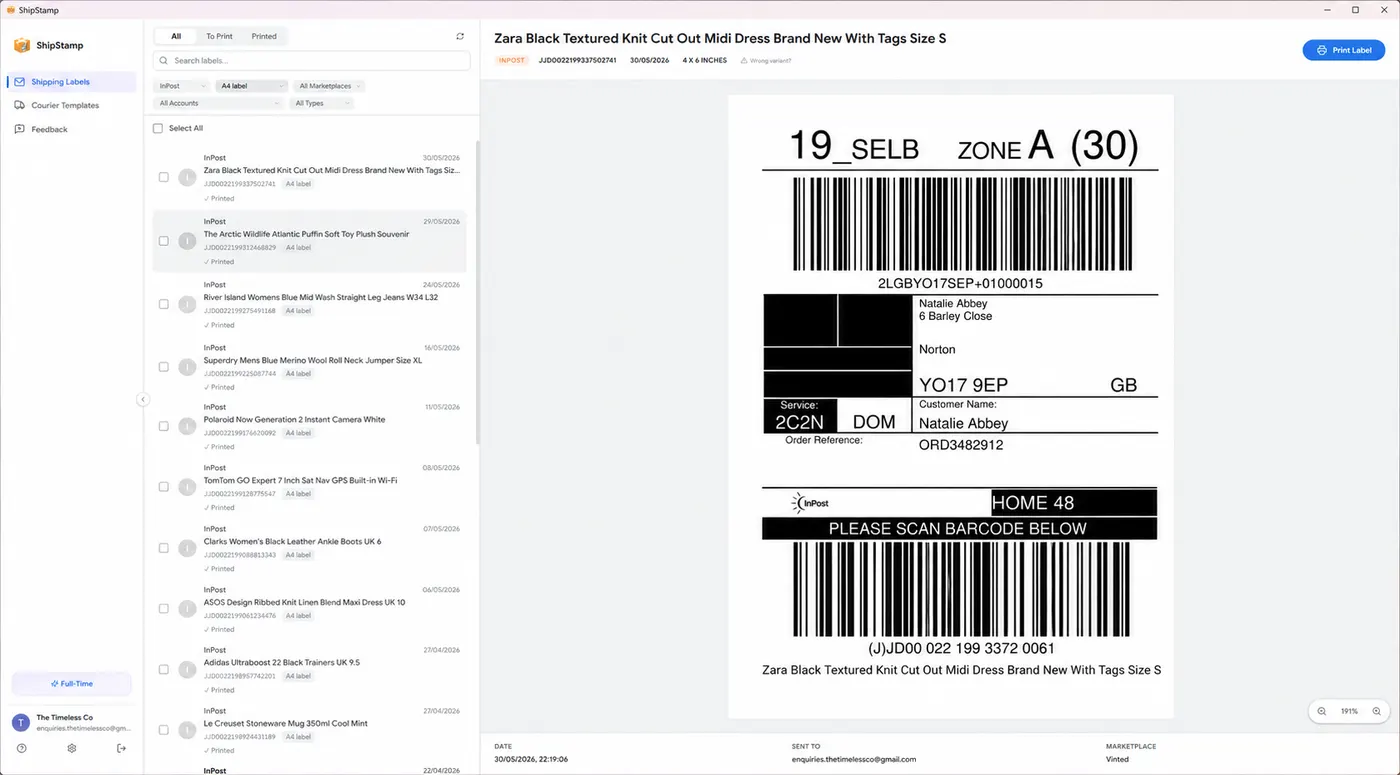Go to Courier Templates section
The width and height of the screenshot is (1400, 775).
71,105
